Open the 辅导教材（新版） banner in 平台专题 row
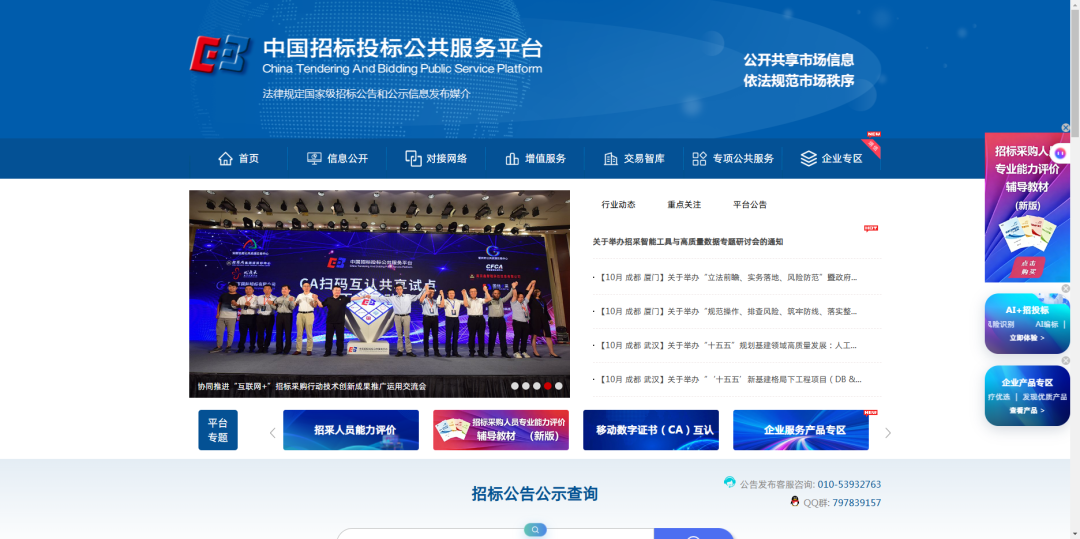1080x539 pixels. 501,430
